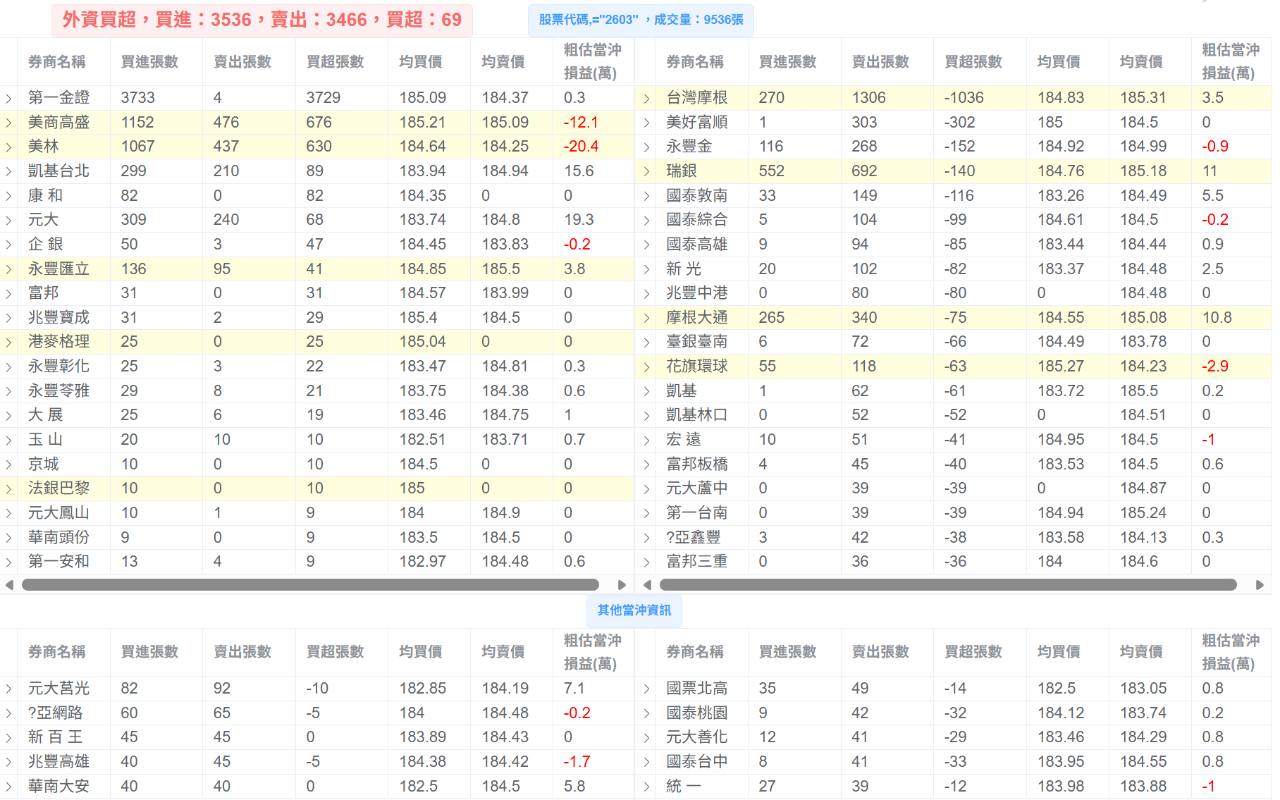1280x800 pixels.
Task: Click right arrow on left table scrollbar
Action: [x=621, y=586]
